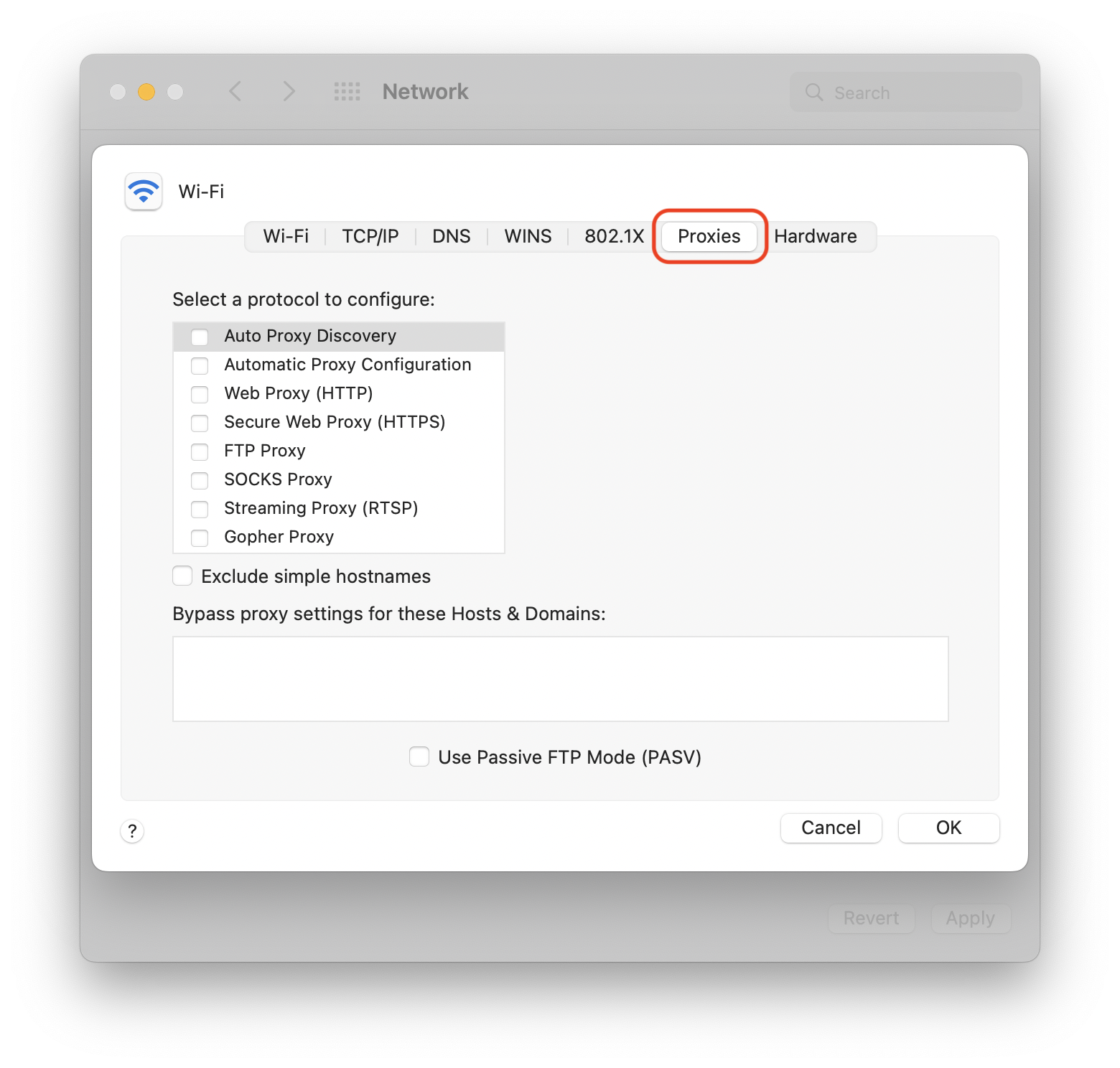
Task: Check the Web Proxy (HTTP) option
Action: click(200, 394)
